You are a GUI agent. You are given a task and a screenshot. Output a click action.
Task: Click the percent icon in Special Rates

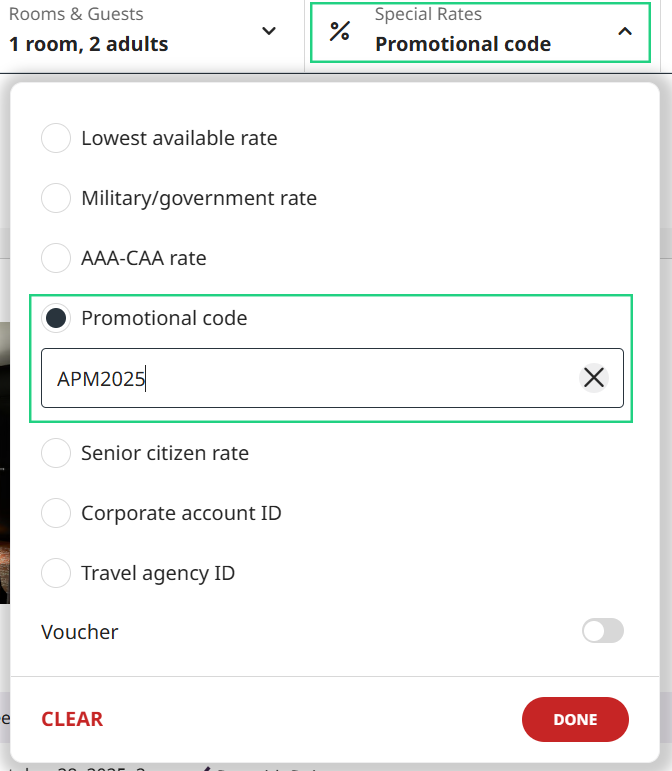[x=340, y=31]
